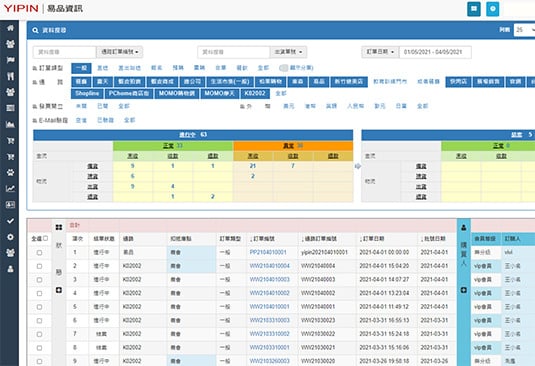Screen dimensions: 535x366
Task: Check the checkbox for row 8
Action: click(x=39, y=348)
